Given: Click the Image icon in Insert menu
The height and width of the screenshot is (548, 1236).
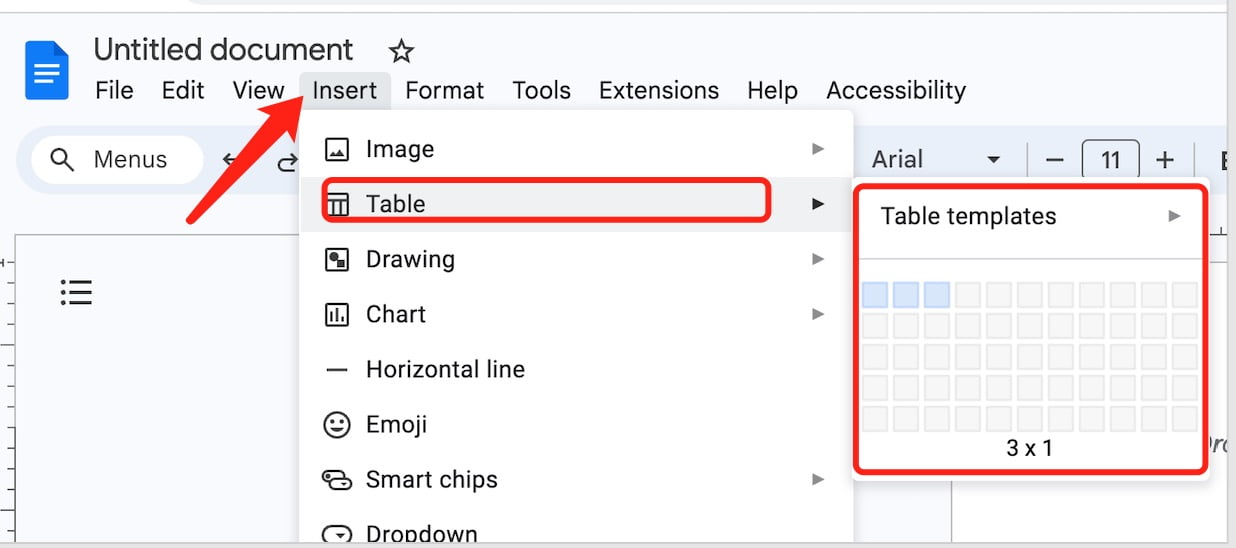Looking at the screenshot, I should point(337,150).
